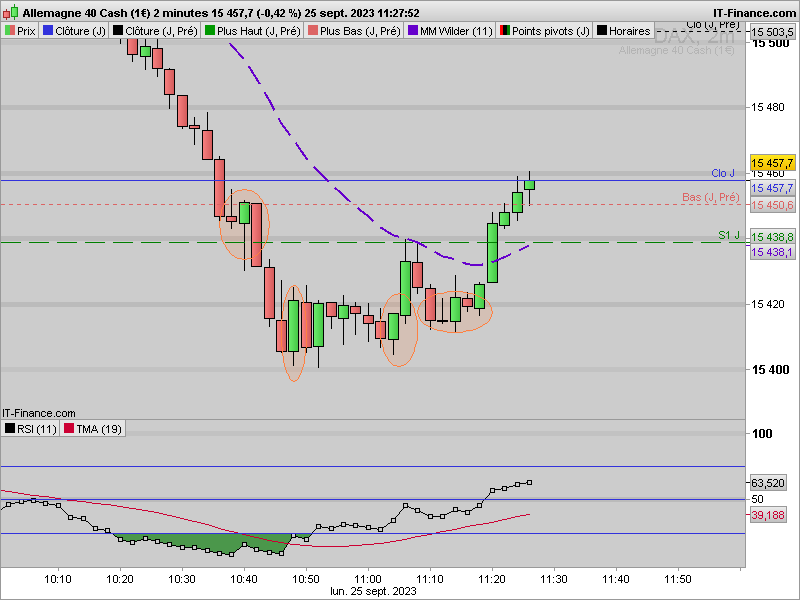Click the green Plus Haut swatch
This screenshot has width=800, height=600.
210,31
